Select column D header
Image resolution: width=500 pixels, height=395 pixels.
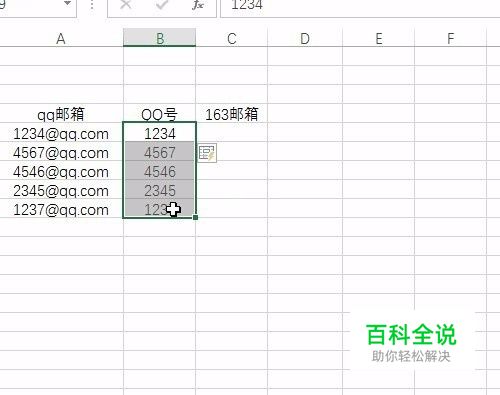(305, 39)
